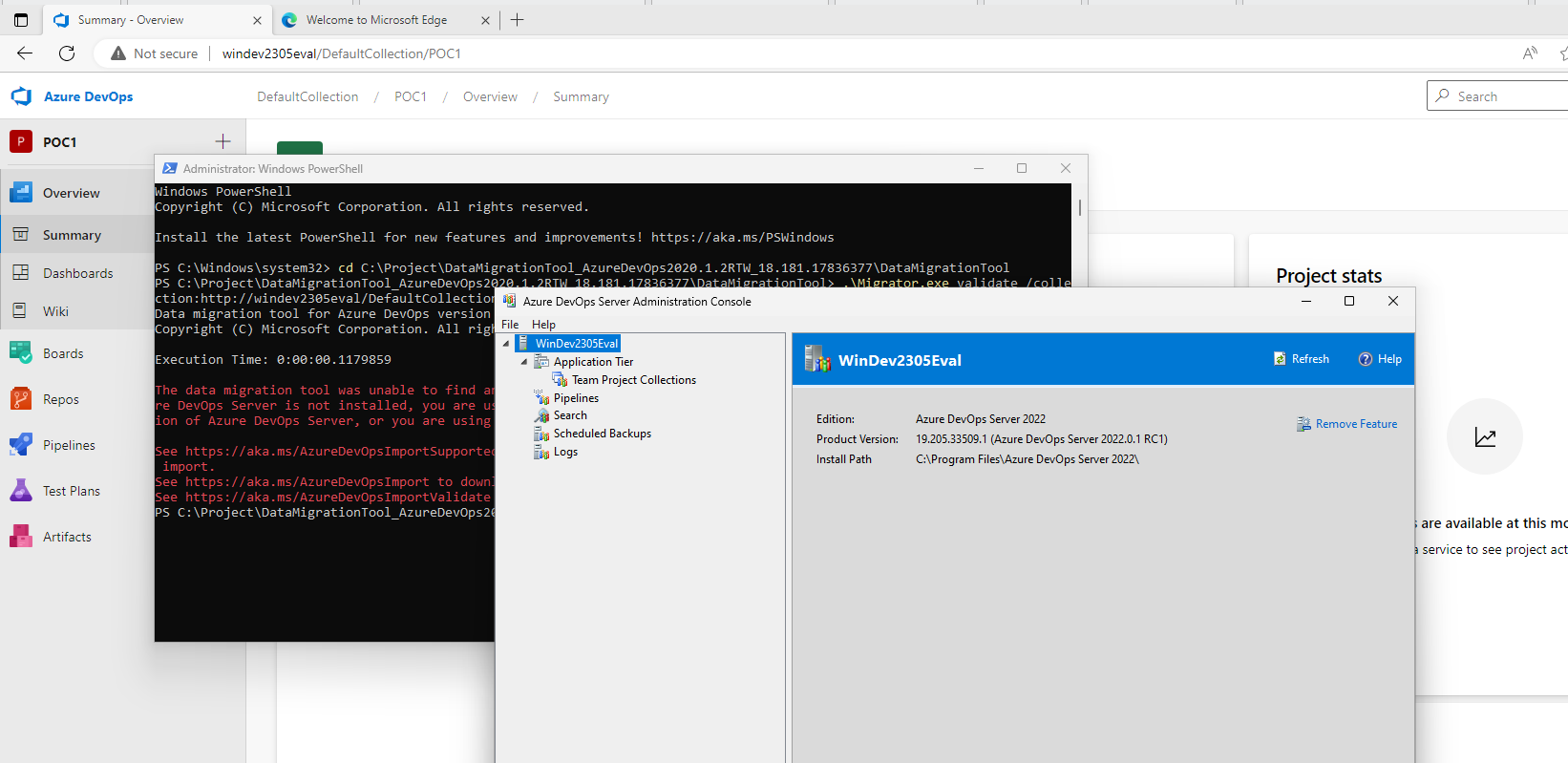Select Logs node in console tree
The width and height of the screenshot is (1568, 763).
[x=565, y=452]
